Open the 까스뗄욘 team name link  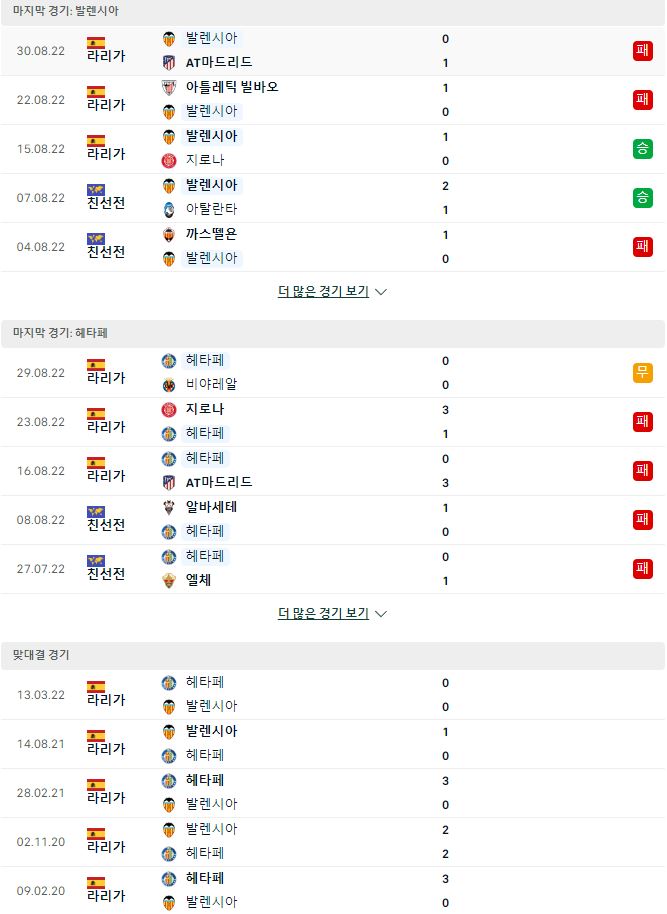[211, 234]
